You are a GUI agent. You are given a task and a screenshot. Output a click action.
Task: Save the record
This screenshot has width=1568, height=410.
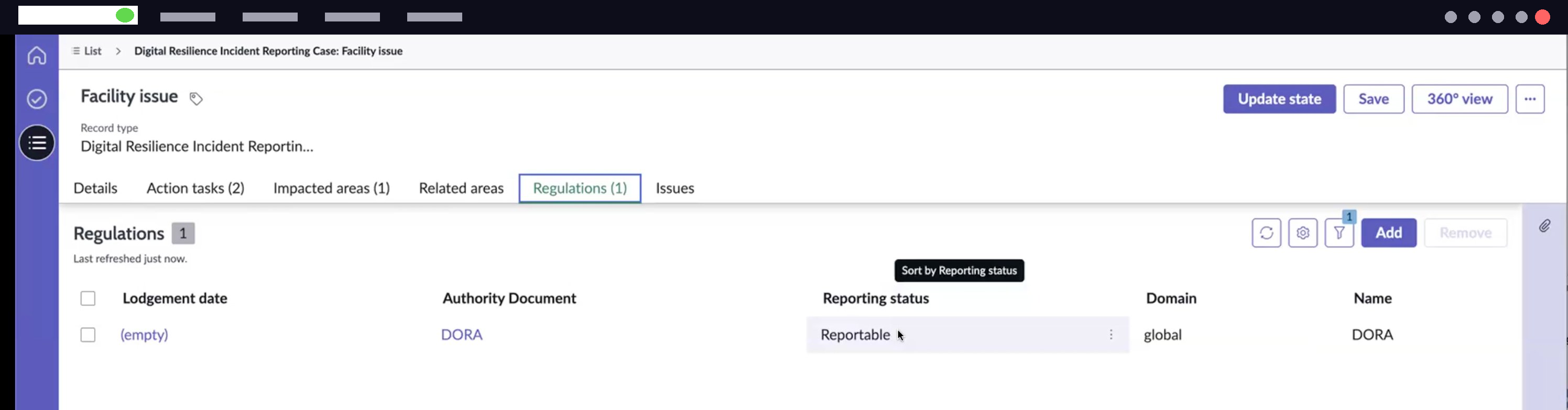1374,99
